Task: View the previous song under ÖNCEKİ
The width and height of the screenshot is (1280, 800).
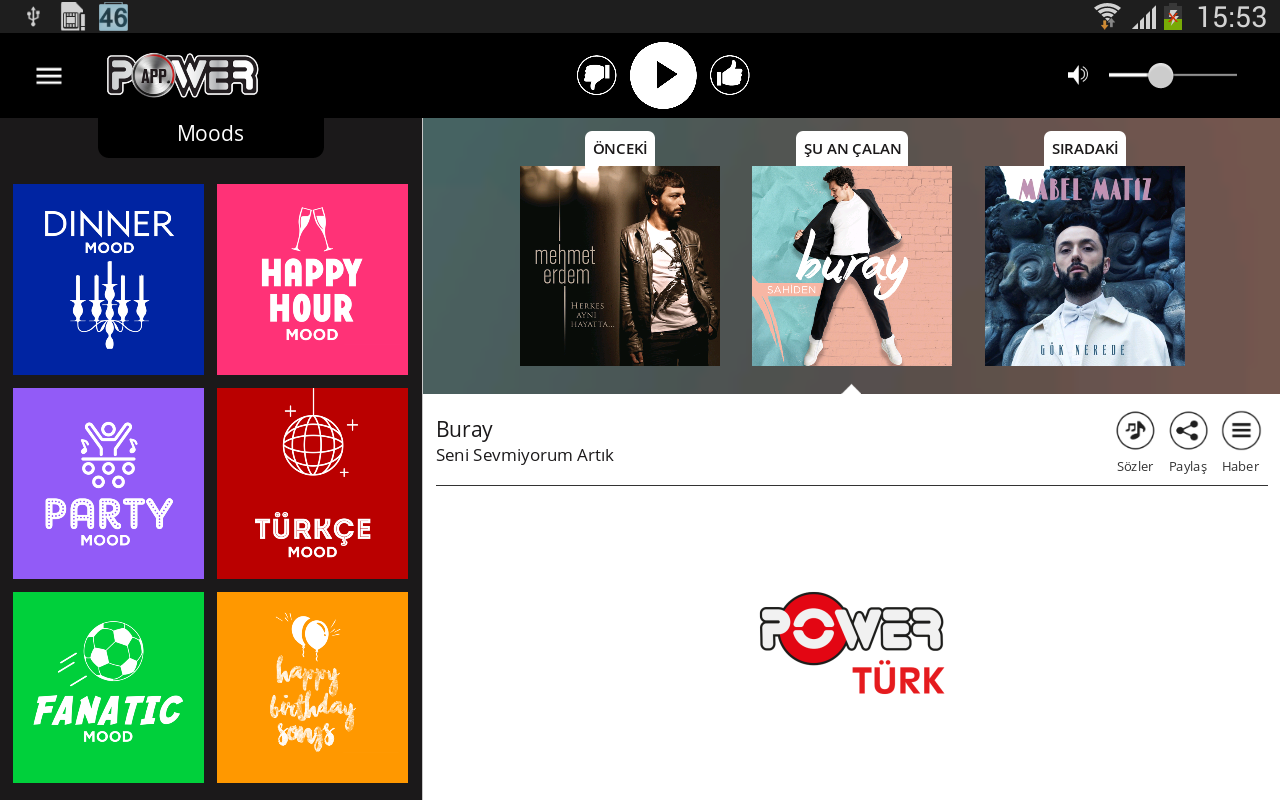Action: coord(620,265)
